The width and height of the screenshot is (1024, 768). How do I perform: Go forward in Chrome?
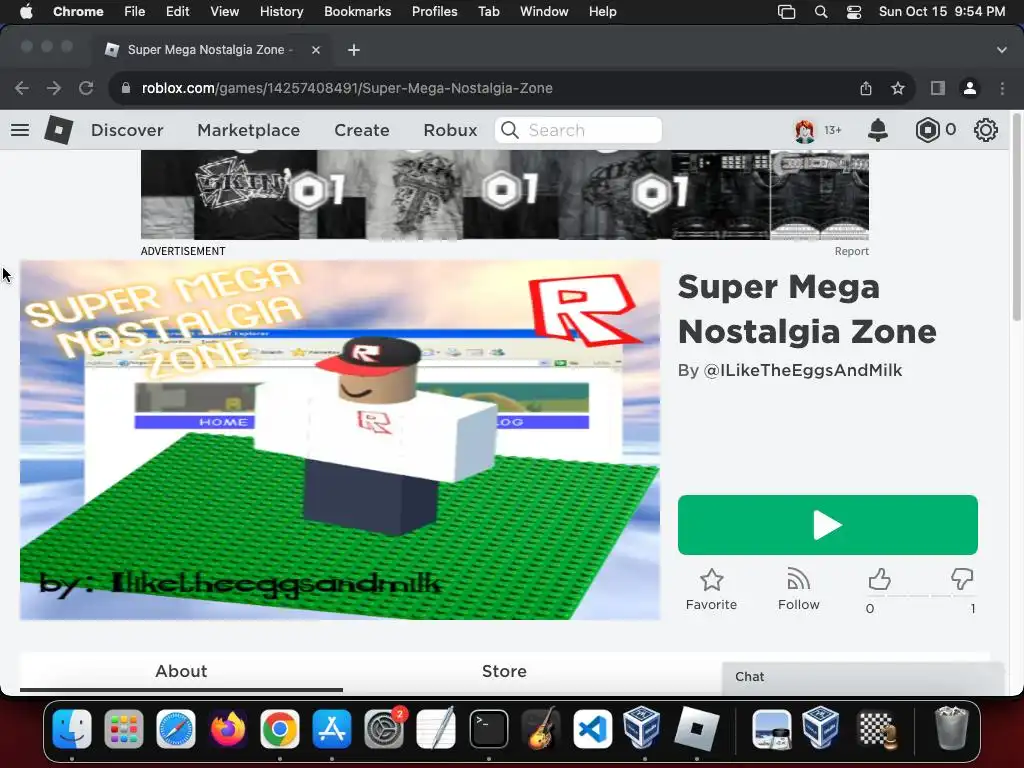[54, 88]
